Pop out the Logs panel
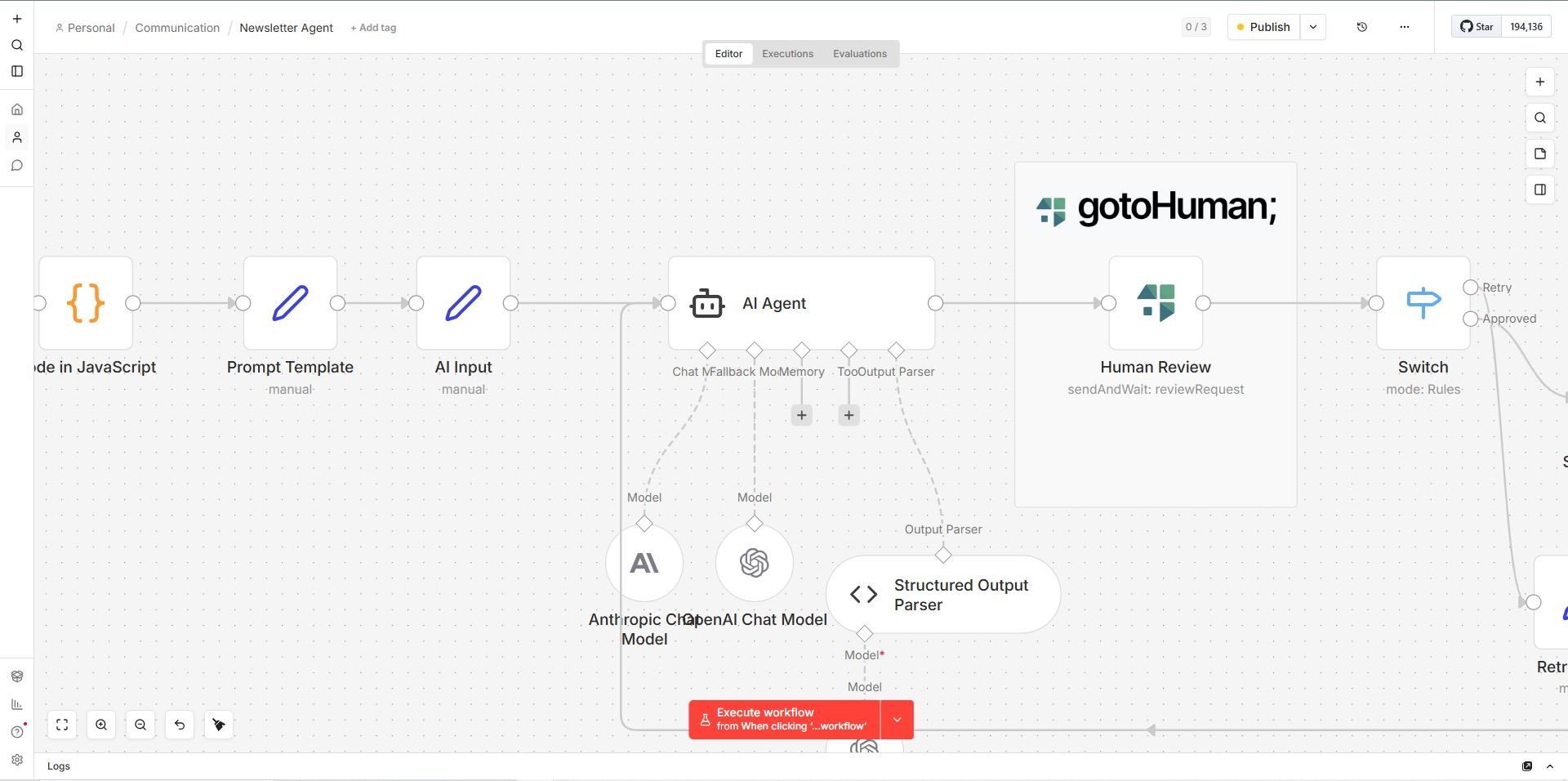 [1527, 766]
